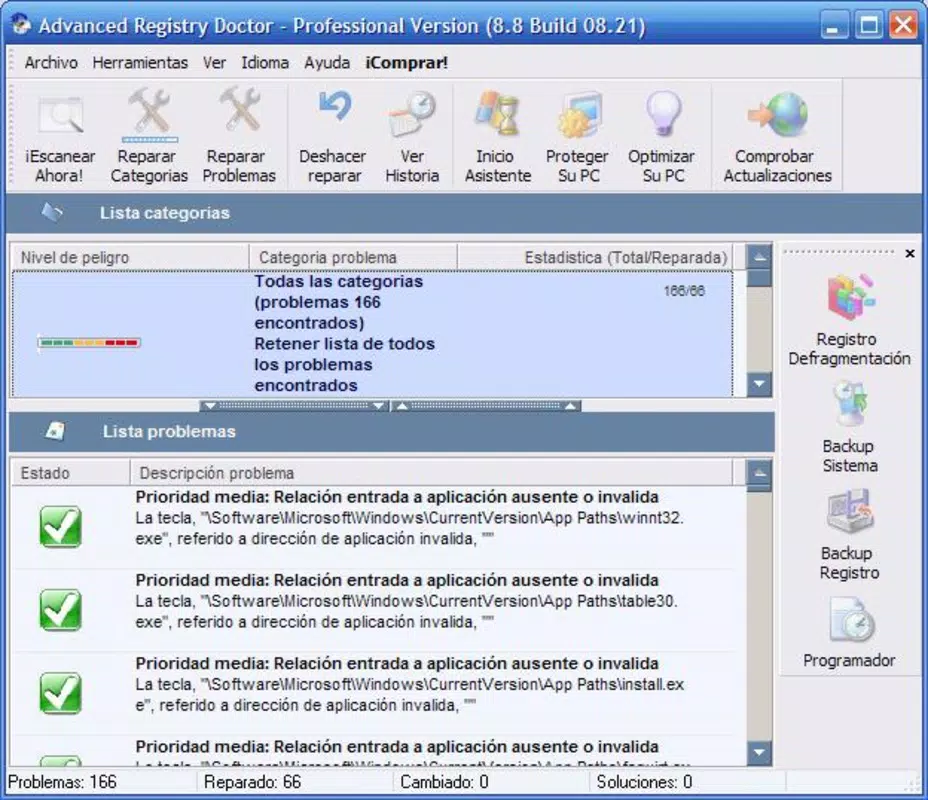Open the Ver menu
Screen dimensions: 928x800
coord(214,63)
